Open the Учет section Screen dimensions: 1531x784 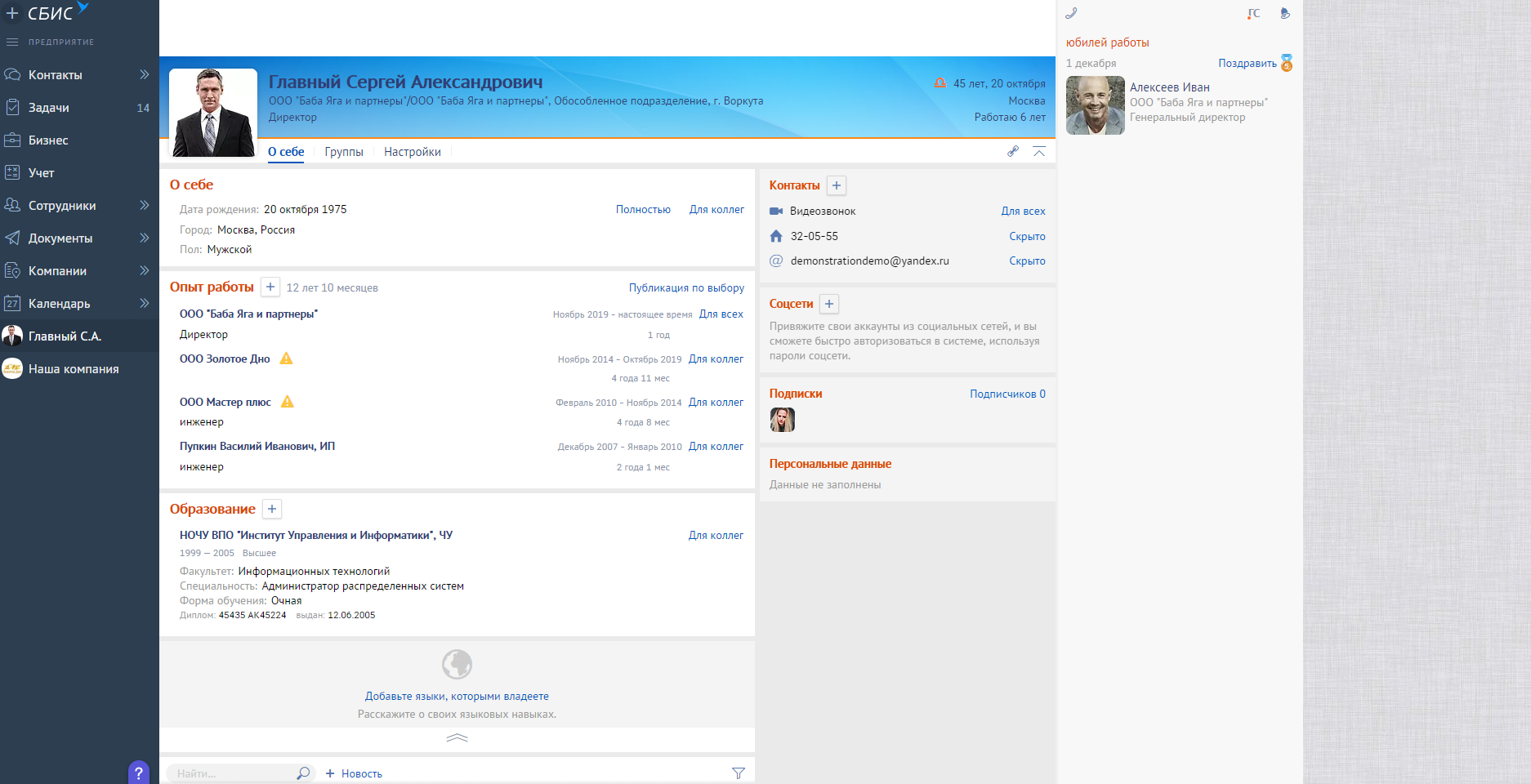pyautogui.click(x=41, y=172)
